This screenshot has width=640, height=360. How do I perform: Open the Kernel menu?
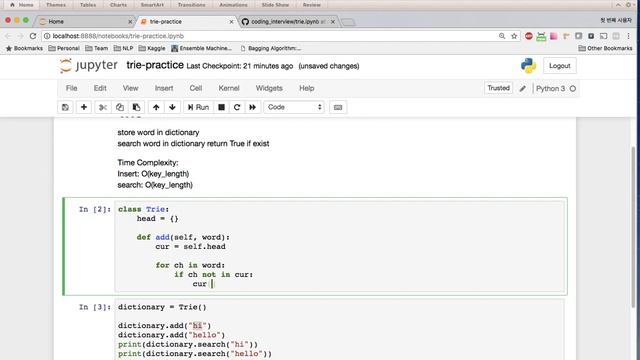tap(229, 88)
